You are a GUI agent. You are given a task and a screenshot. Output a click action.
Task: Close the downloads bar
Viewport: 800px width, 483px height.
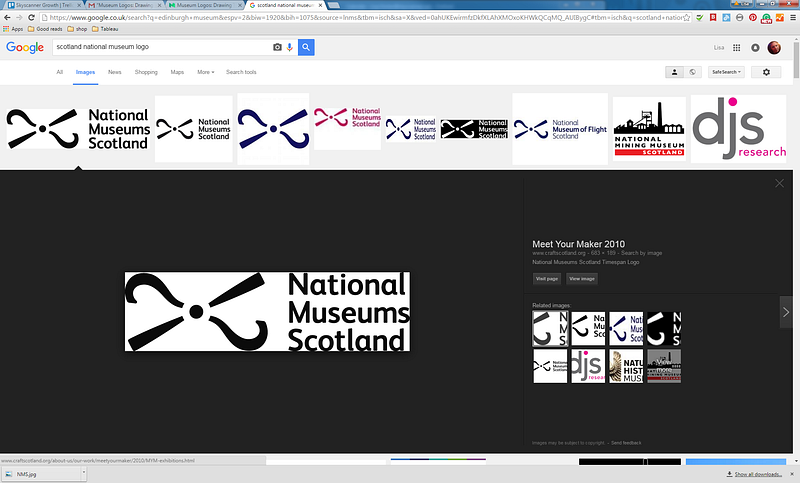click(792, 474)
